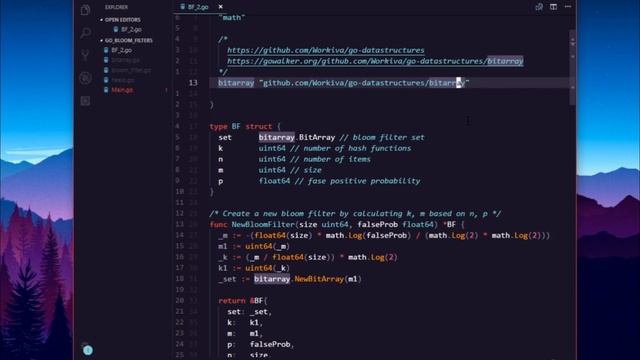The width and height of the screenshot is (640, 360).
Task: Click 'bitarray.NewBitArray(m1)' call
Action: [x=308, y=279]
